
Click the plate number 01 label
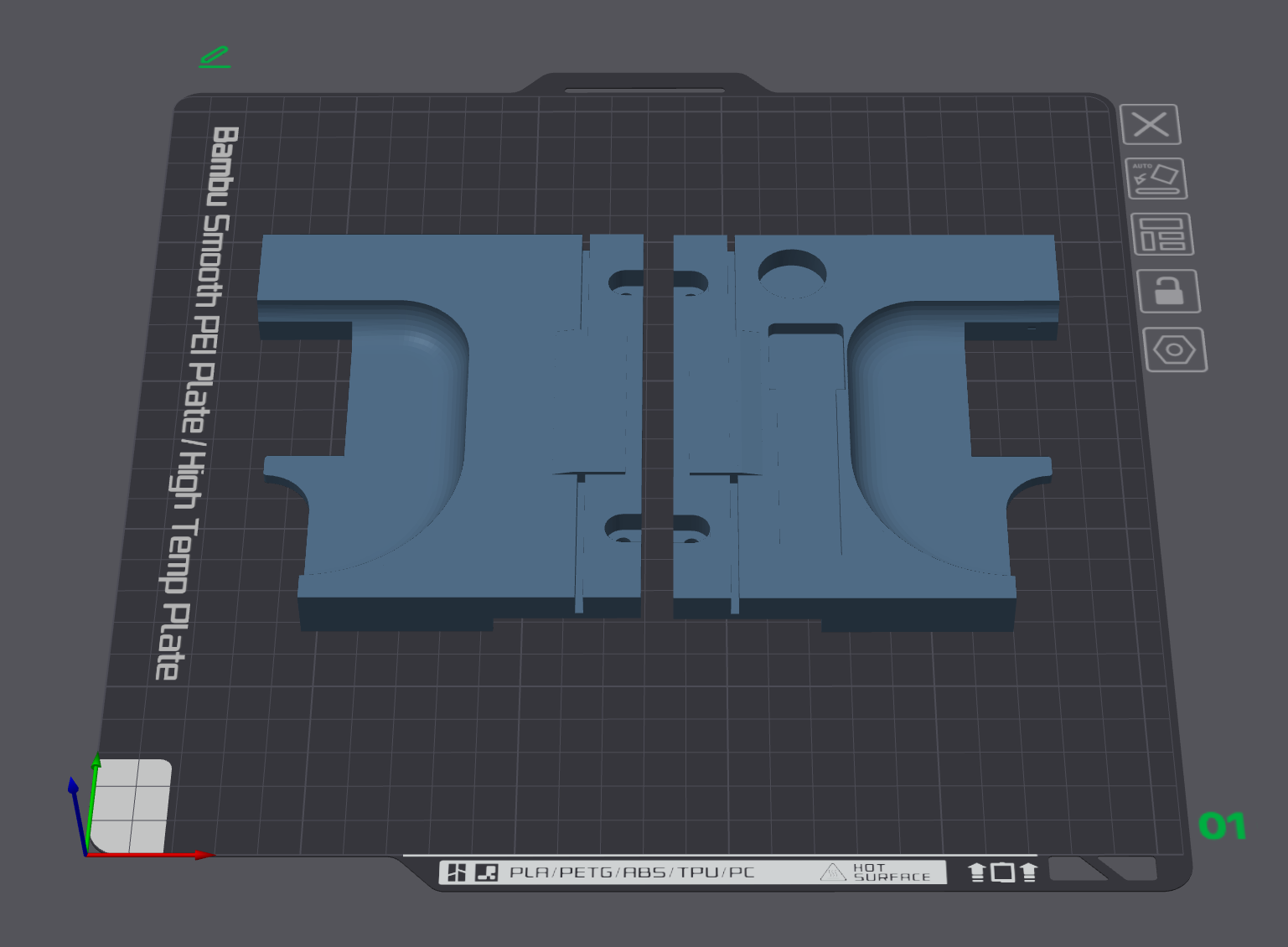tap(1223, 826)
